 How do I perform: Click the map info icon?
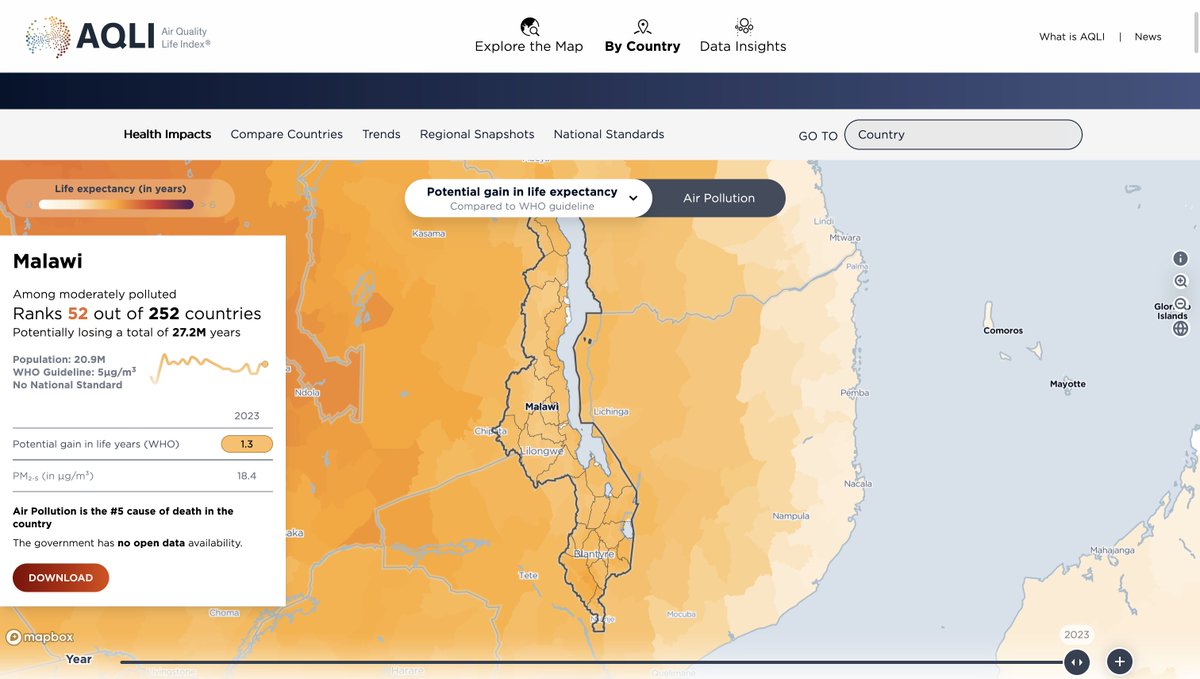click(1181, 257)
